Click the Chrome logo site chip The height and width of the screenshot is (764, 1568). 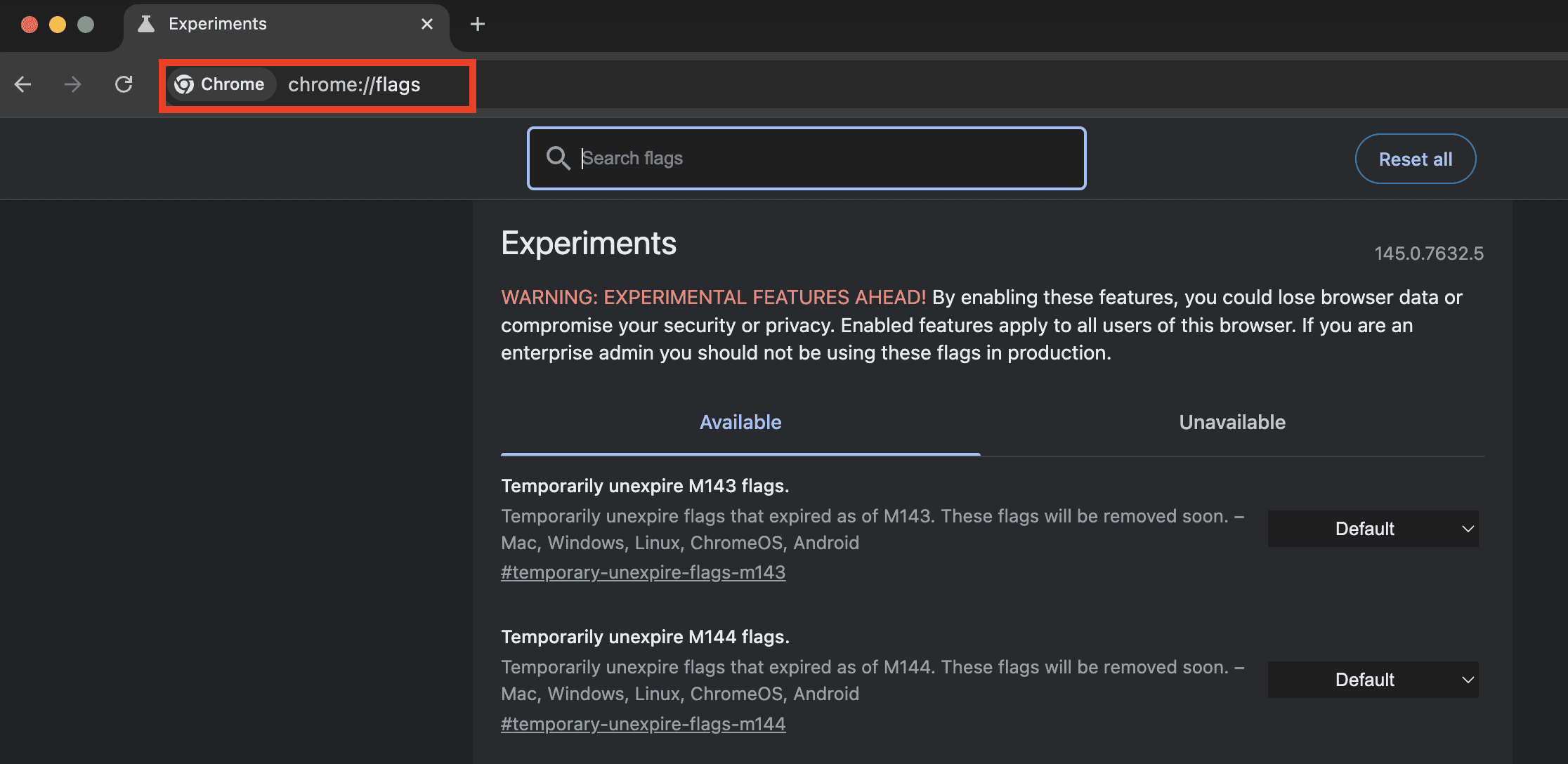pyautogui.click(x=221, y=84)
